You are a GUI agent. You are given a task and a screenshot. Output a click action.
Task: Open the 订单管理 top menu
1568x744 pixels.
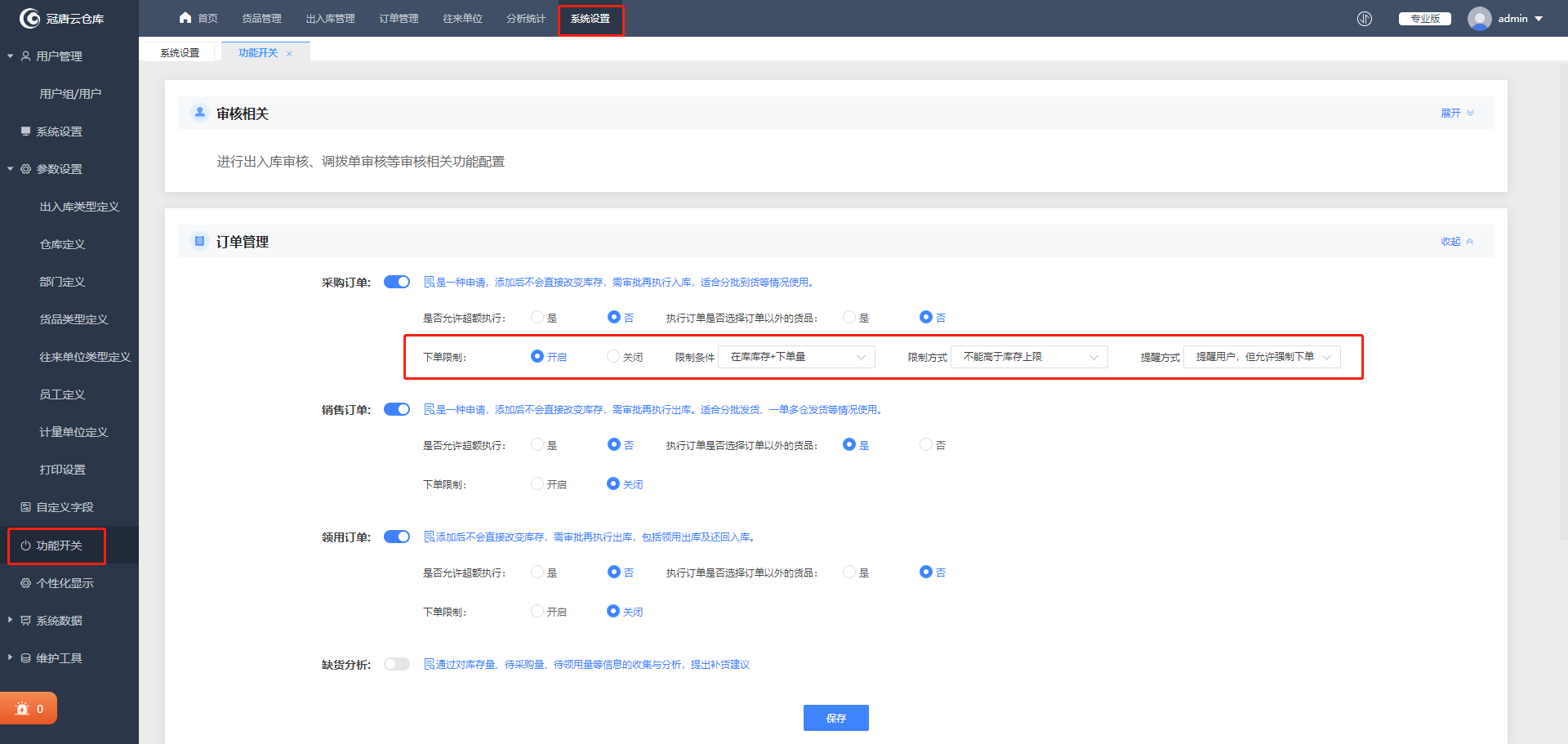399,19
